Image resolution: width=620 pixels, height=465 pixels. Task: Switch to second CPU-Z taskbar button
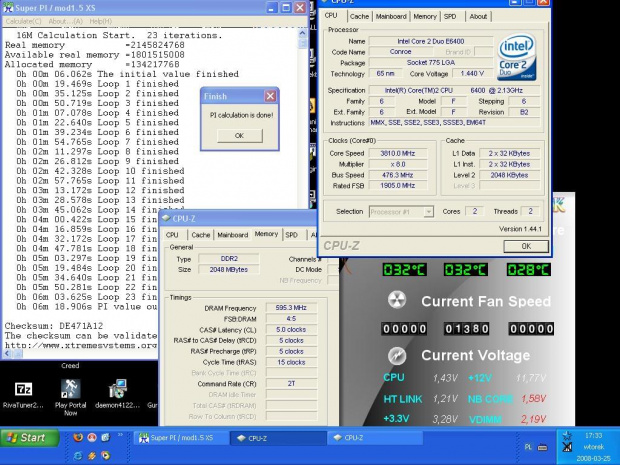pos(375,438)
